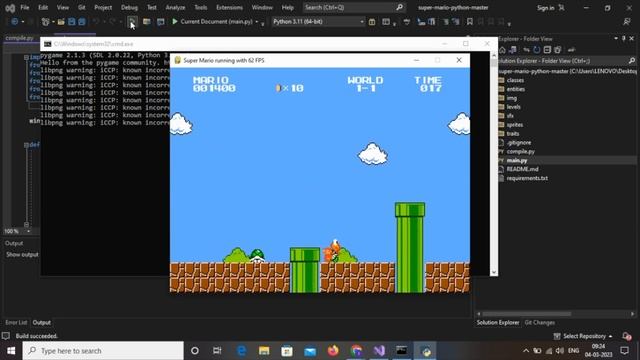Open Firefox from the taskbar
Screen dimensions: 640x360
(333, 351)
